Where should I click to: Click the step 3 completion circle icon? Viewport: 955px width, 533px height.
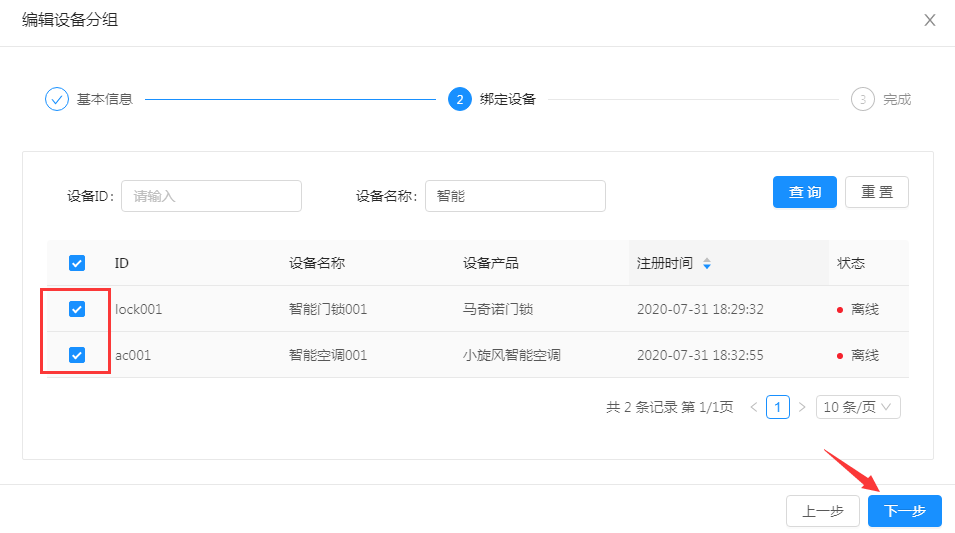(862, 99)
